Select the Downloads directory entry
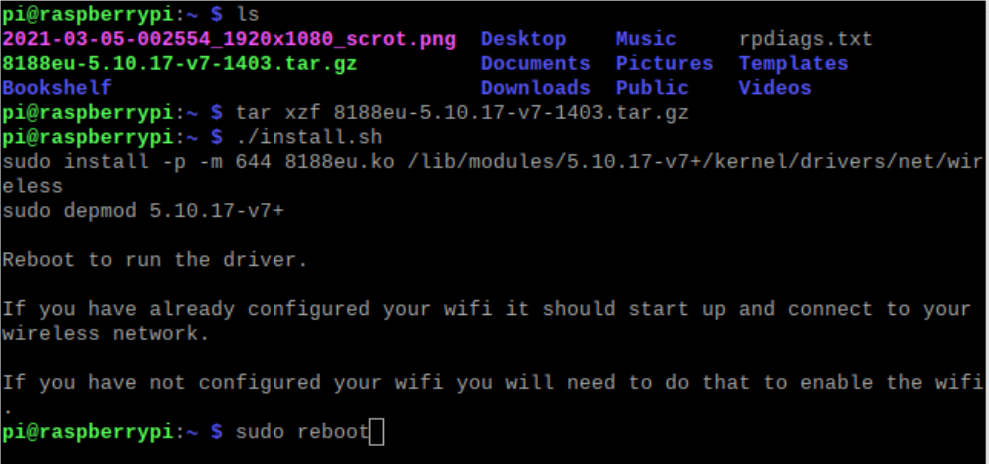The height and width of the screenshot is (464, 989). pos(535,88)
